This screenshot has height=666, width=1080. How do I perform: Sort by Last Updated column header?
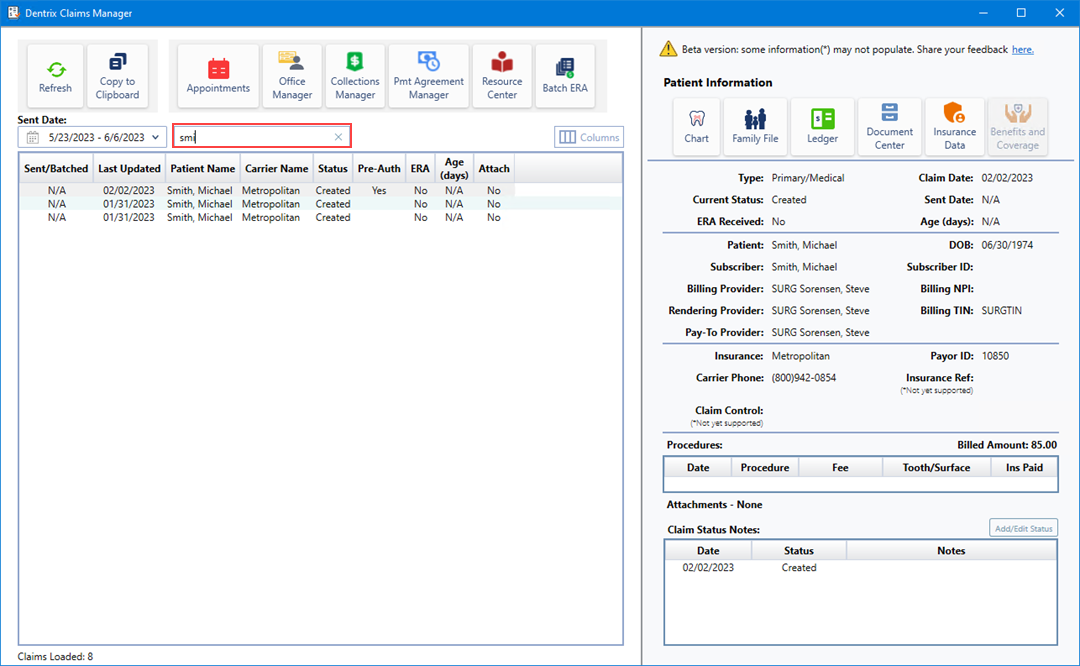point(129,168)
